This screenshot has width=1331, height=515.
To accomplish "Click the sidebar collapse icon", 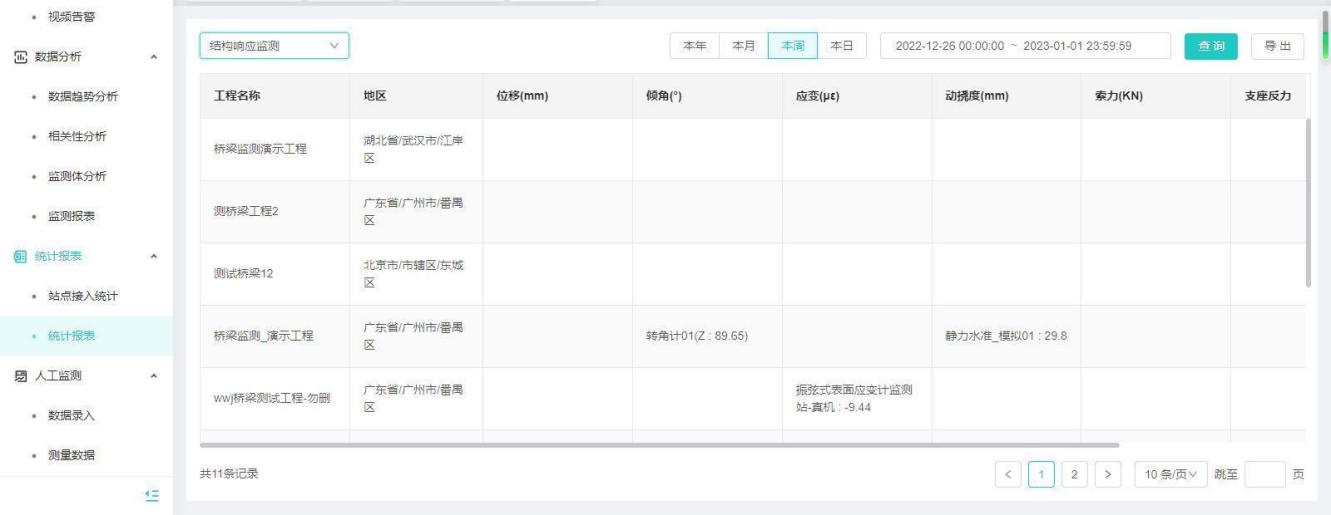I will coord(153,494).
